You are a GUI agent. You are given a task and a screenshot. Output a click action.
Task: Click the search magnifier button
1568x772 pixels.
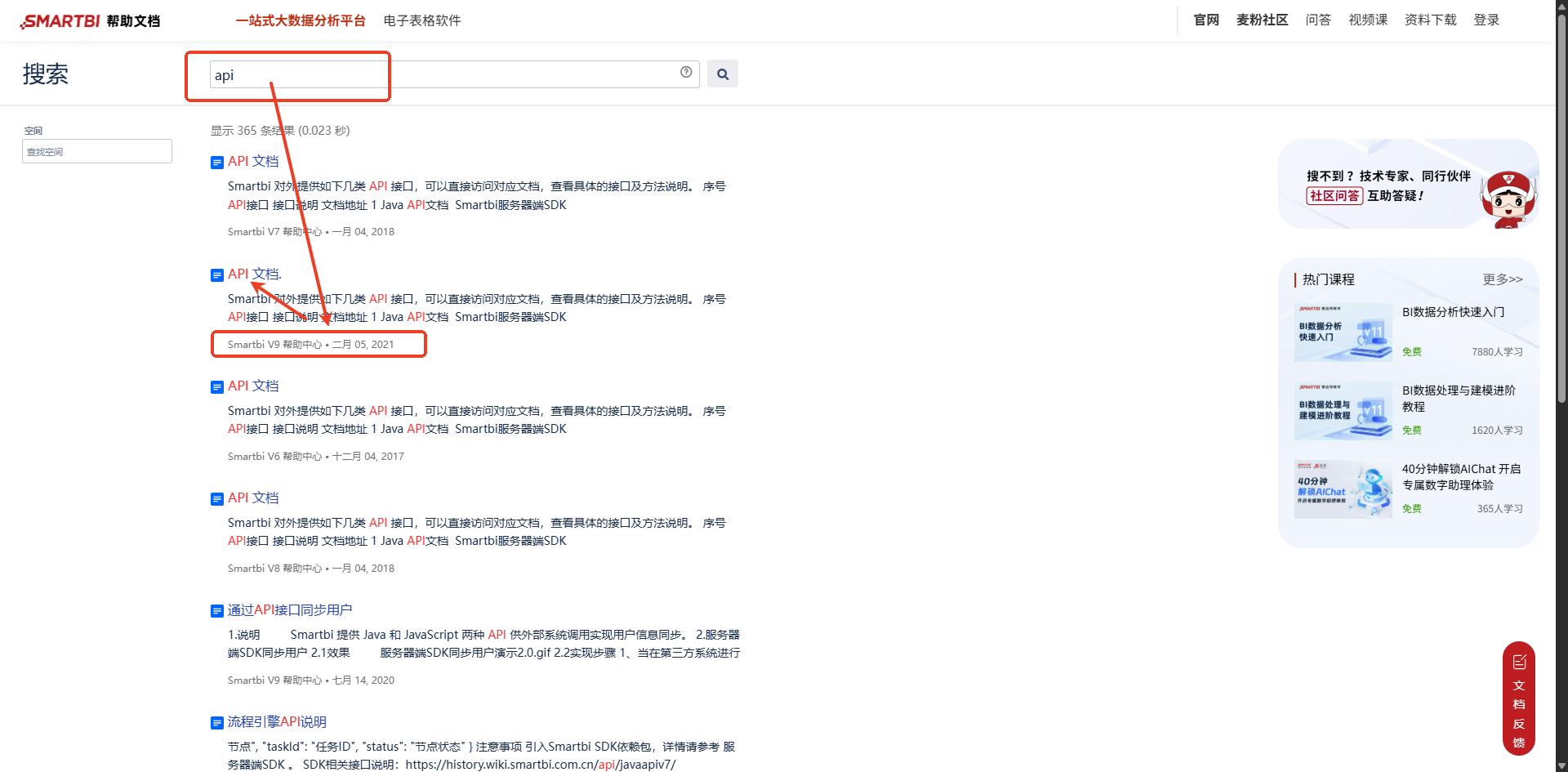coord(723,74)
